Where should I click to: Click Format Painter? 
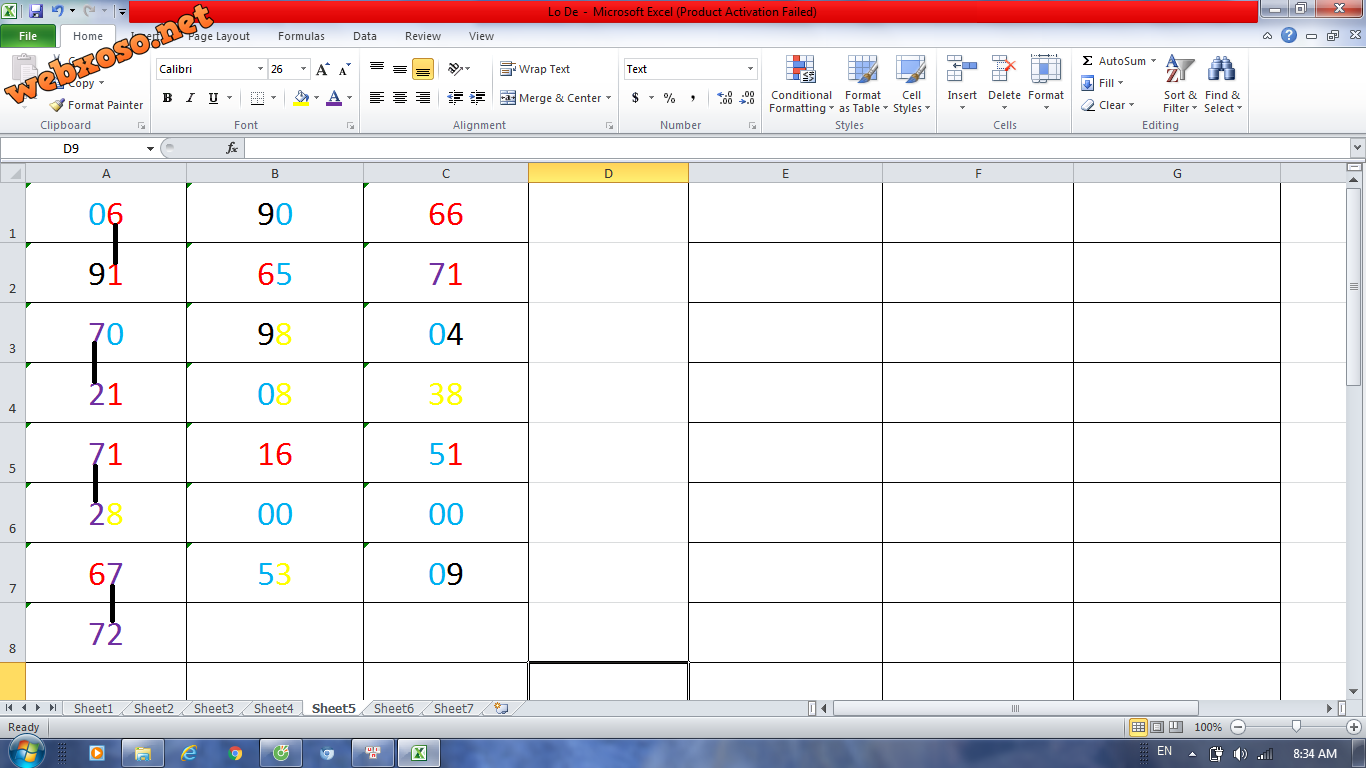[x=97, y=105]
